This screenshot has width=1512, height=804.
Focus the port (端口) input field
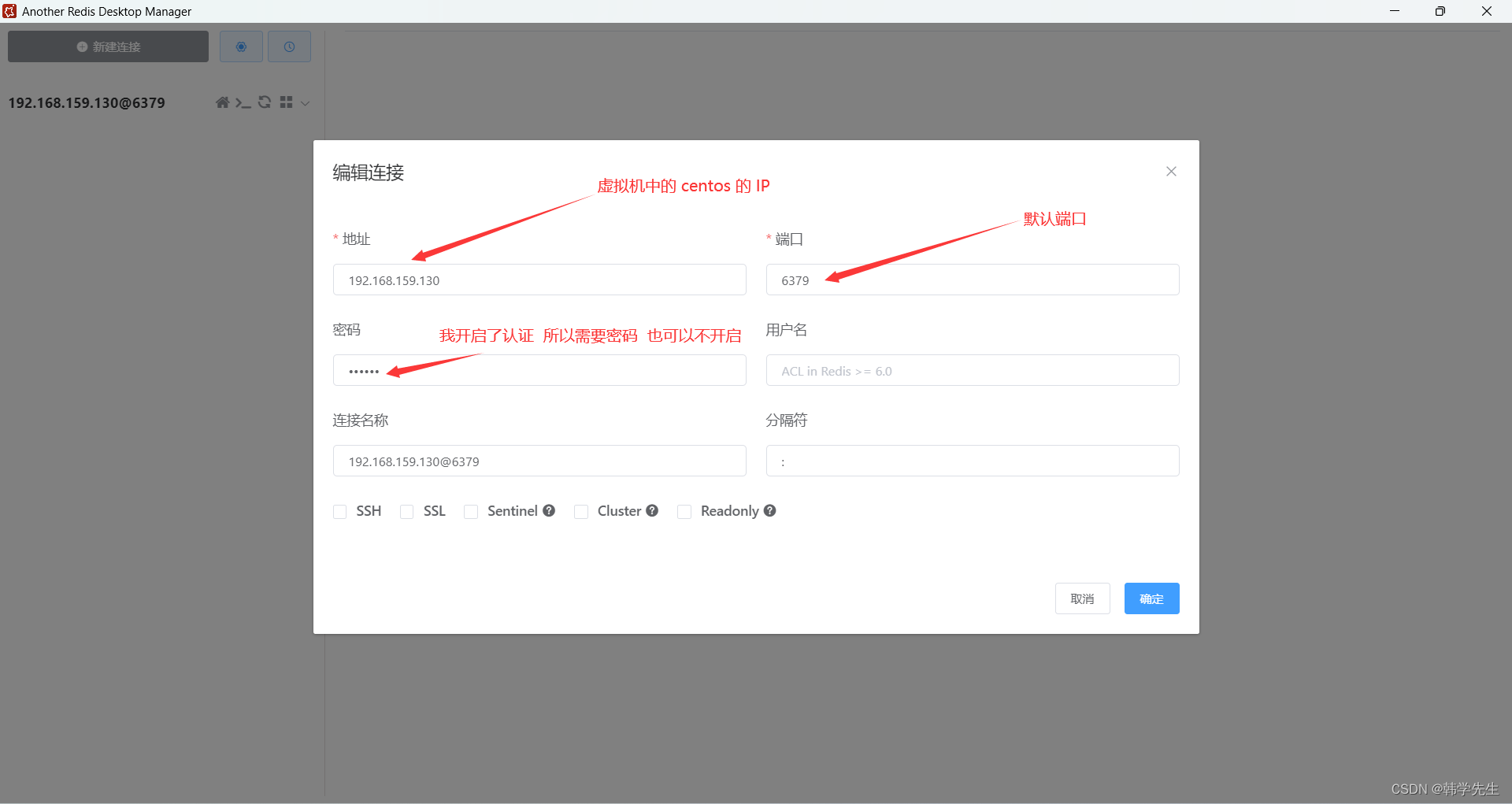click(x=973, y=280)
